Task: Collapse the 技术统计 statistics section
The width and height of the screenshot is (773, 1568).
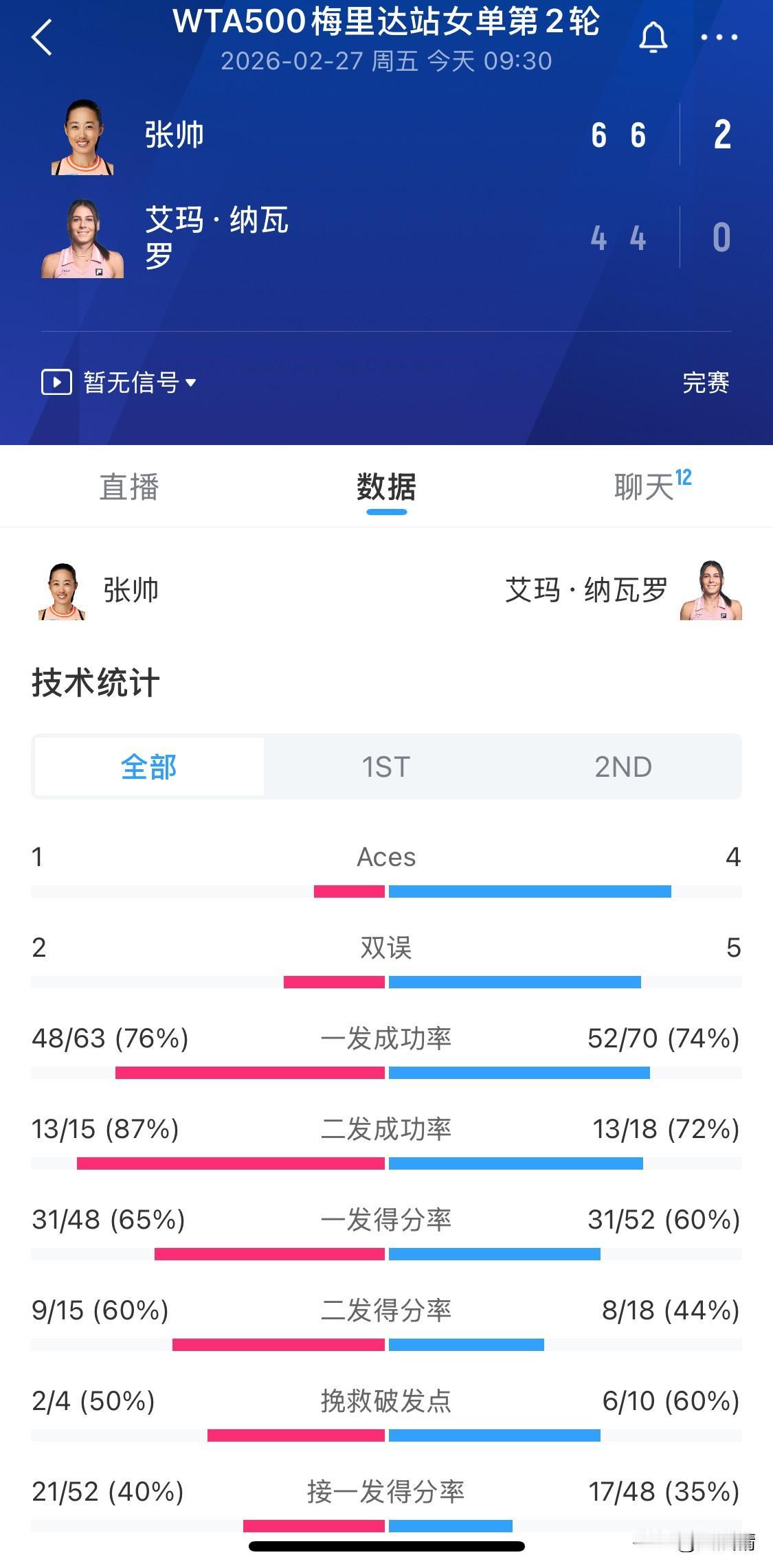Action: [x=96, y=682]
